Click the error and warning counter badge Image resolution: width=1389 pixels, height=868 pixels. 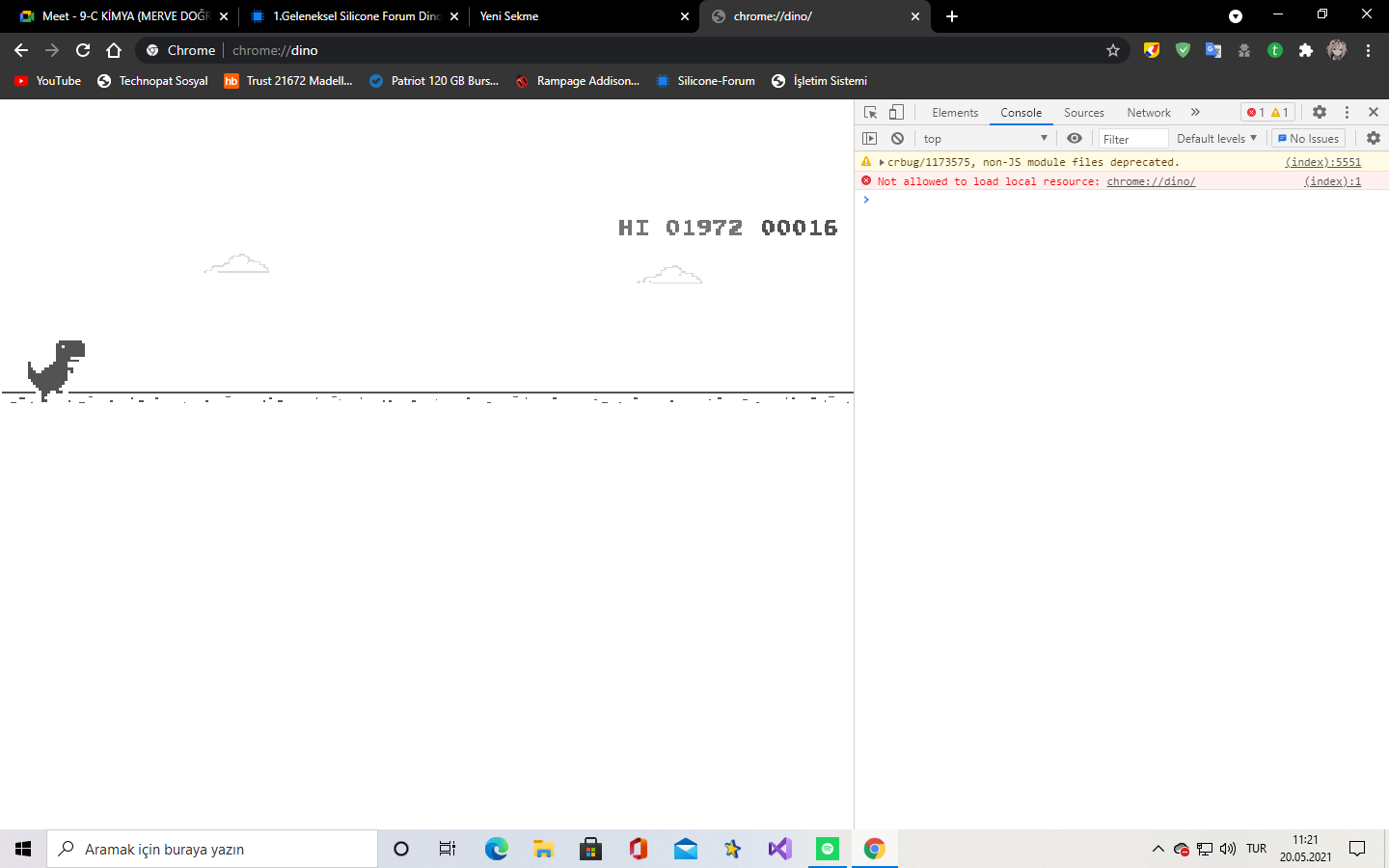point(1267,113)
